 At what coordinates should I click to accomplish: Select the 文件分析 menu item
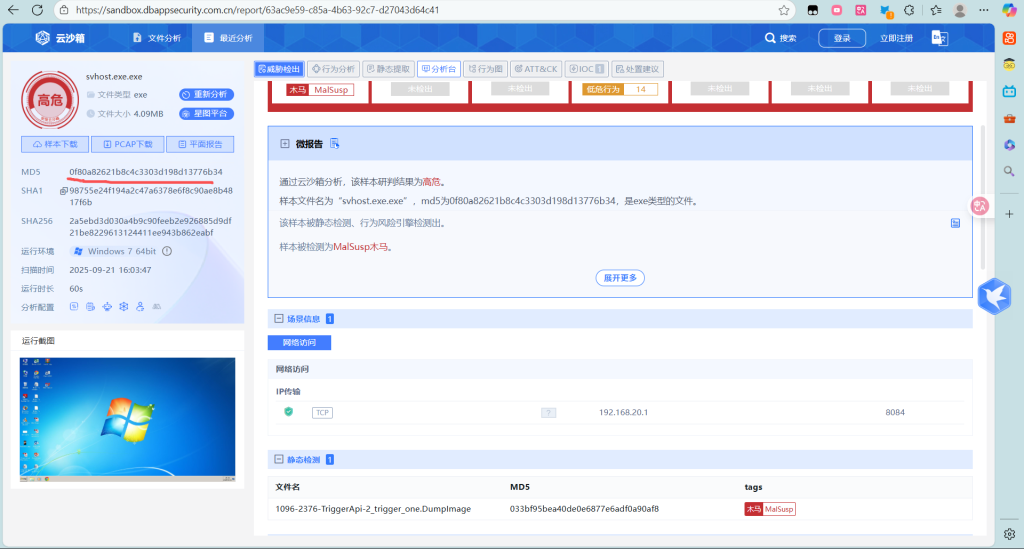pos(157,38)
